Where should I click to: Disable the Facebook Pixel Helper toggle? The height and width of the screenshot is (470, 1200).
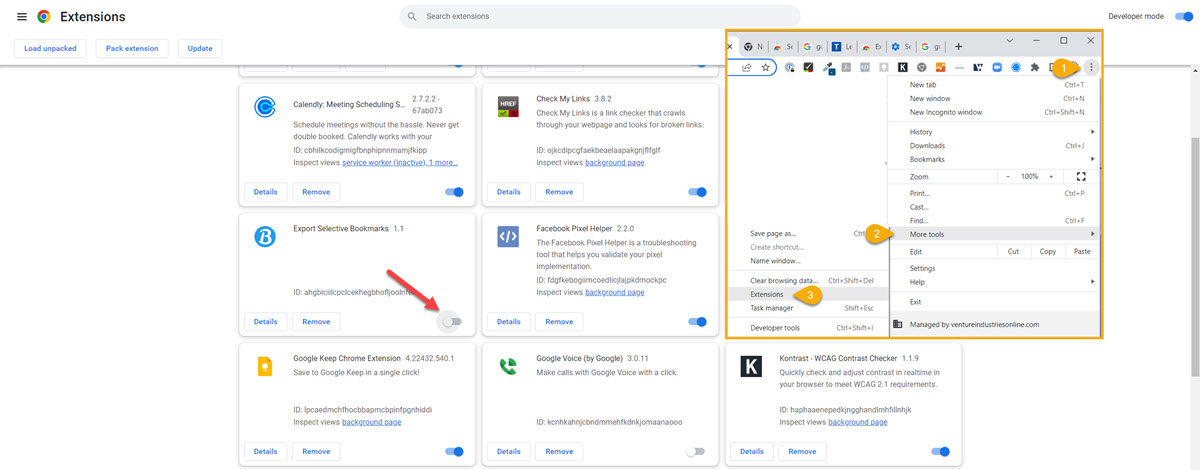pos(698,321)
